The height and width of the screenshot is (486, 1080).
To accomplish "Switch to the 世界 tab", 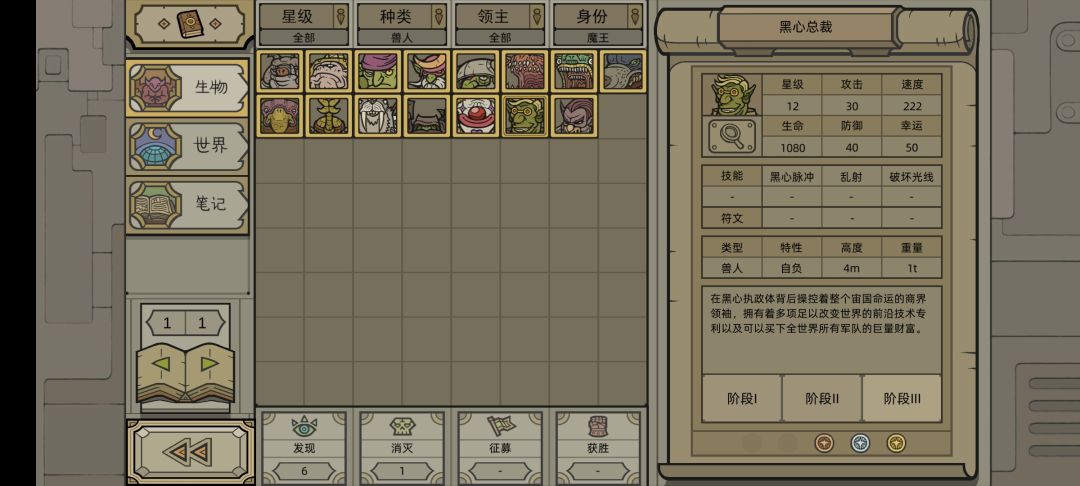I will (187, 146).
